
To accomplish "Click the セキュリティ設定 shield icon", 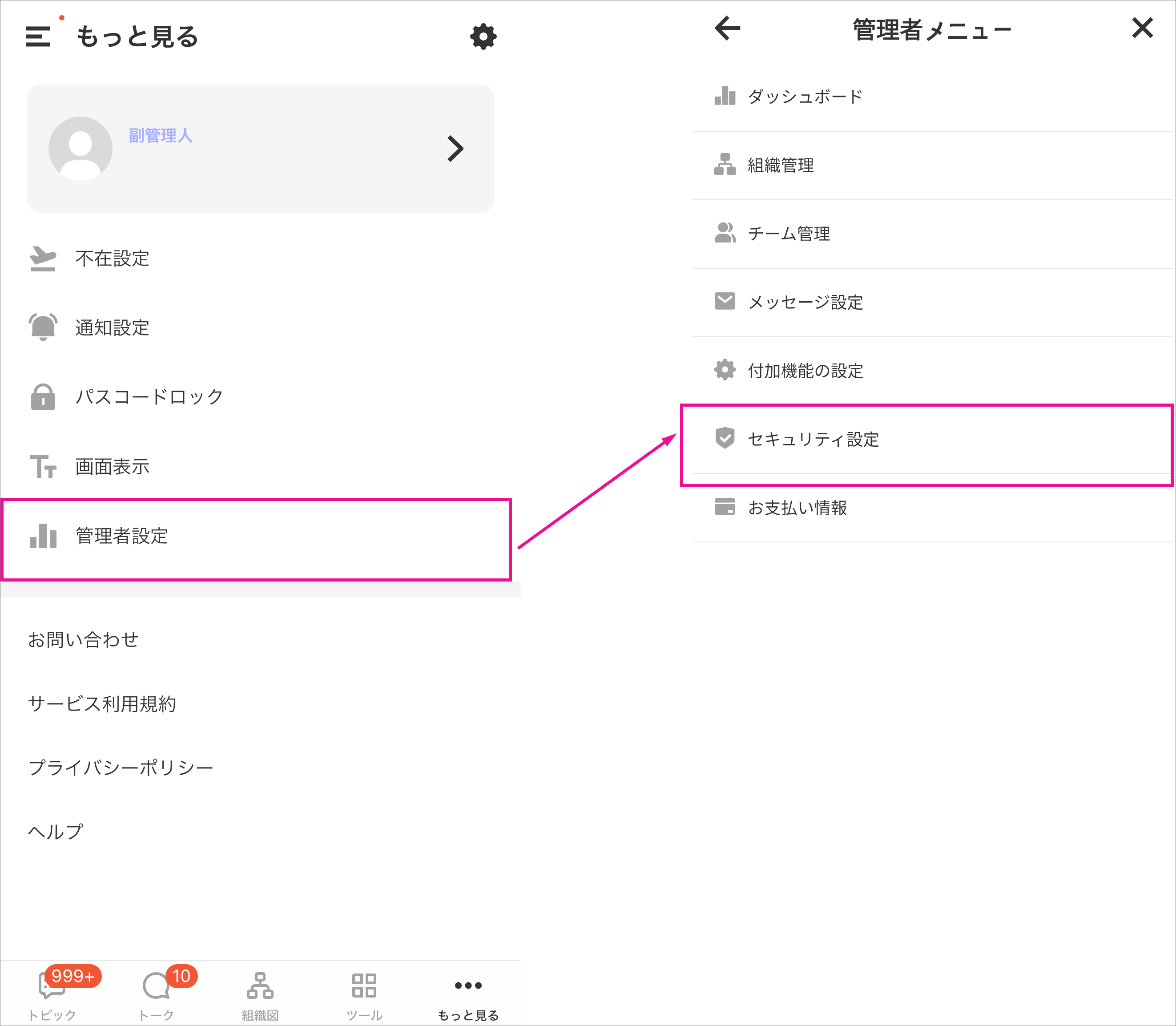I will click(725, 439).
